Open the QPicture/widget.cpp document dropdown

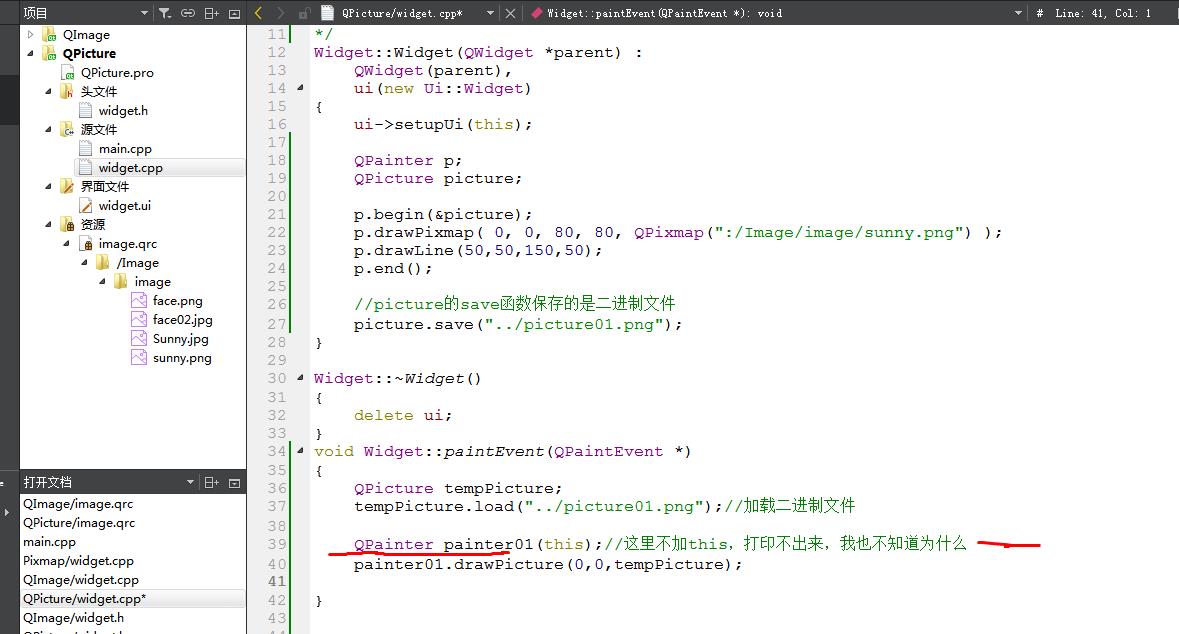coord(490,13)
